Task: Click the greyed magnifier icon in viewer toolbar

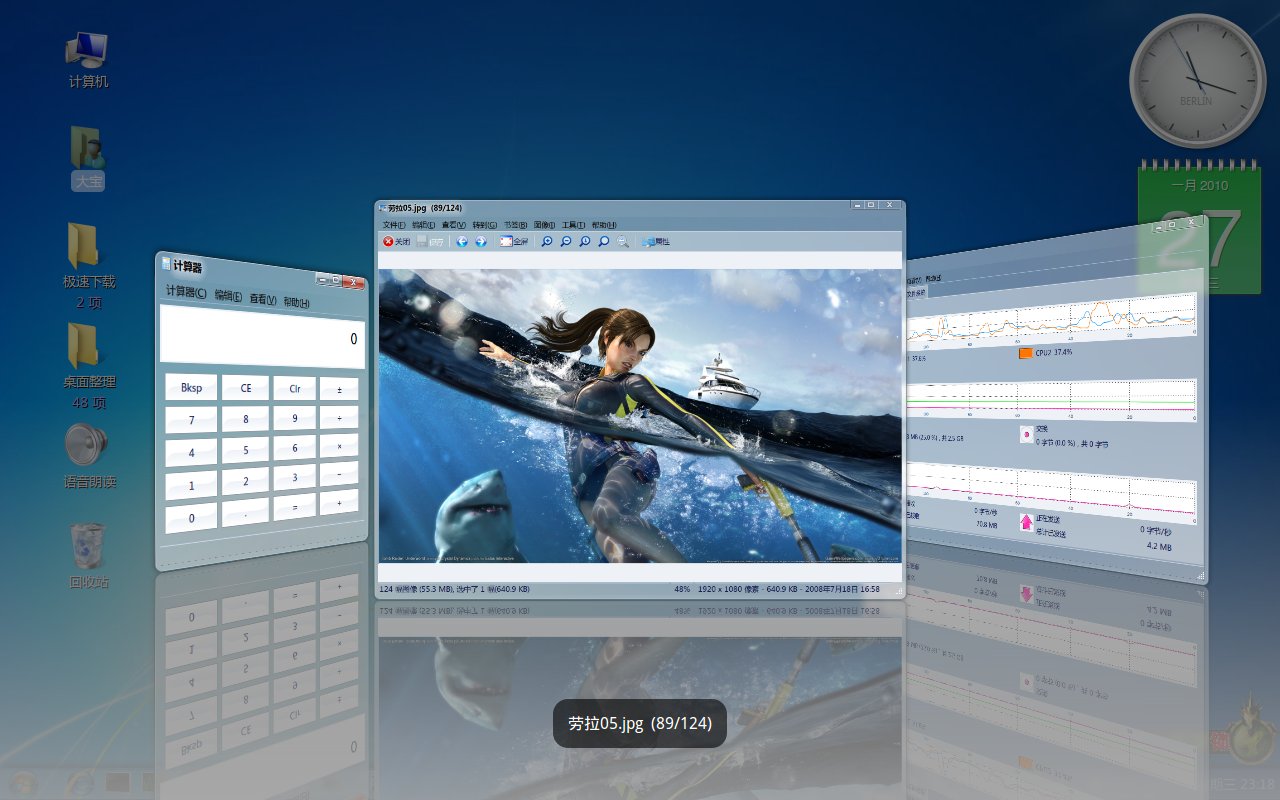Action: click(623, 241)
